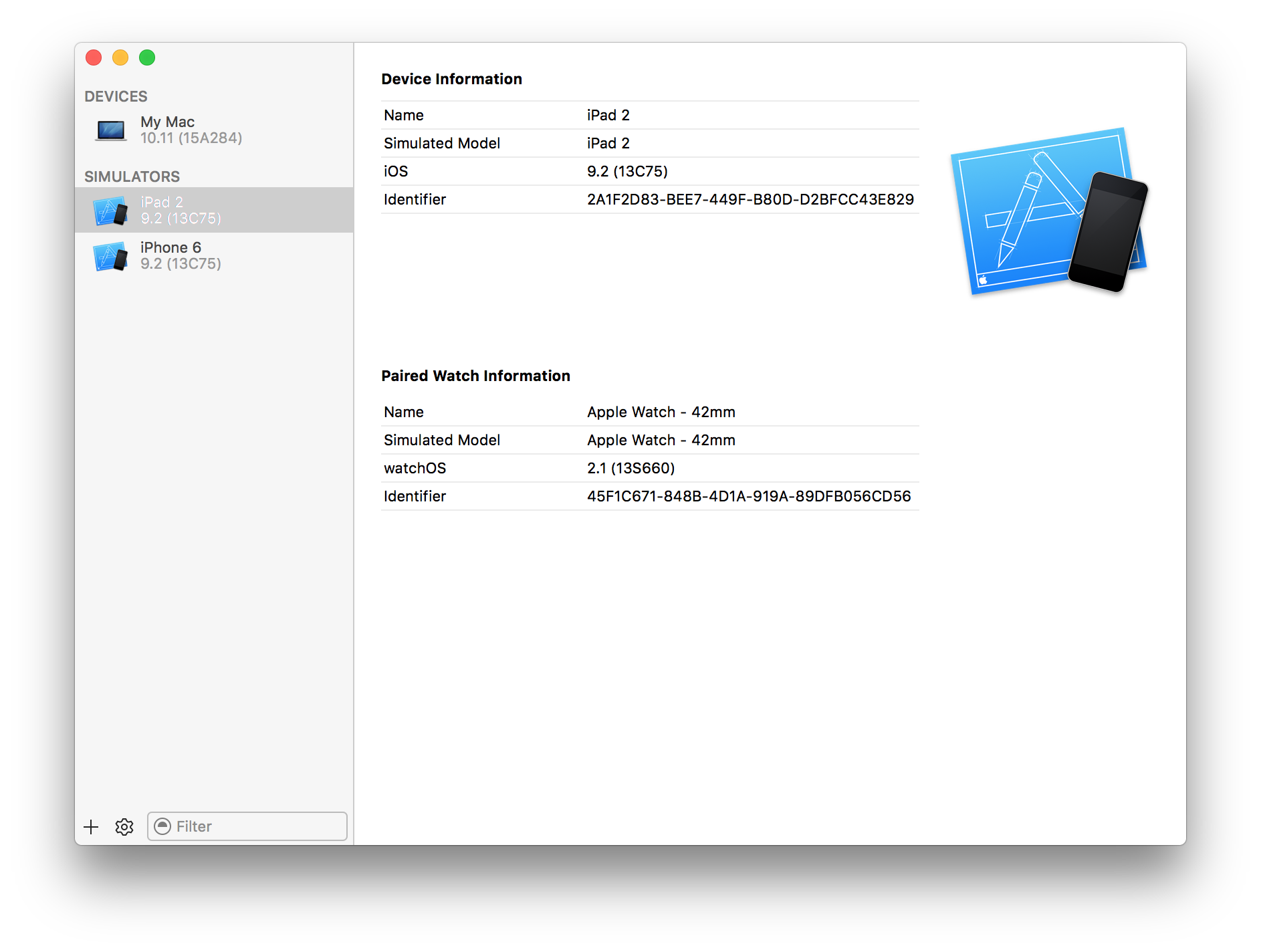Zoom the window using the green button
Viewport: 1261px width, 952px height.
point(147,58)
